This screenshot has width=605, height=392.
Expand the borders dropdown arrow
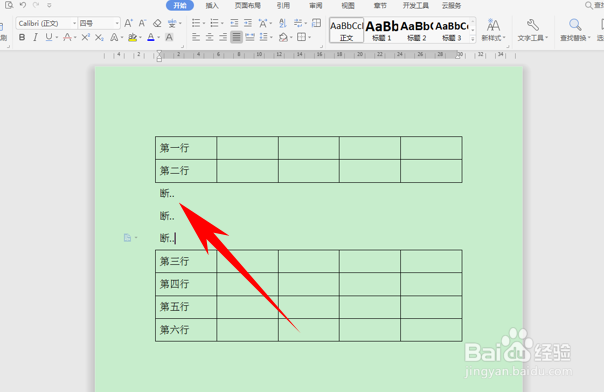tap(309, 37)
